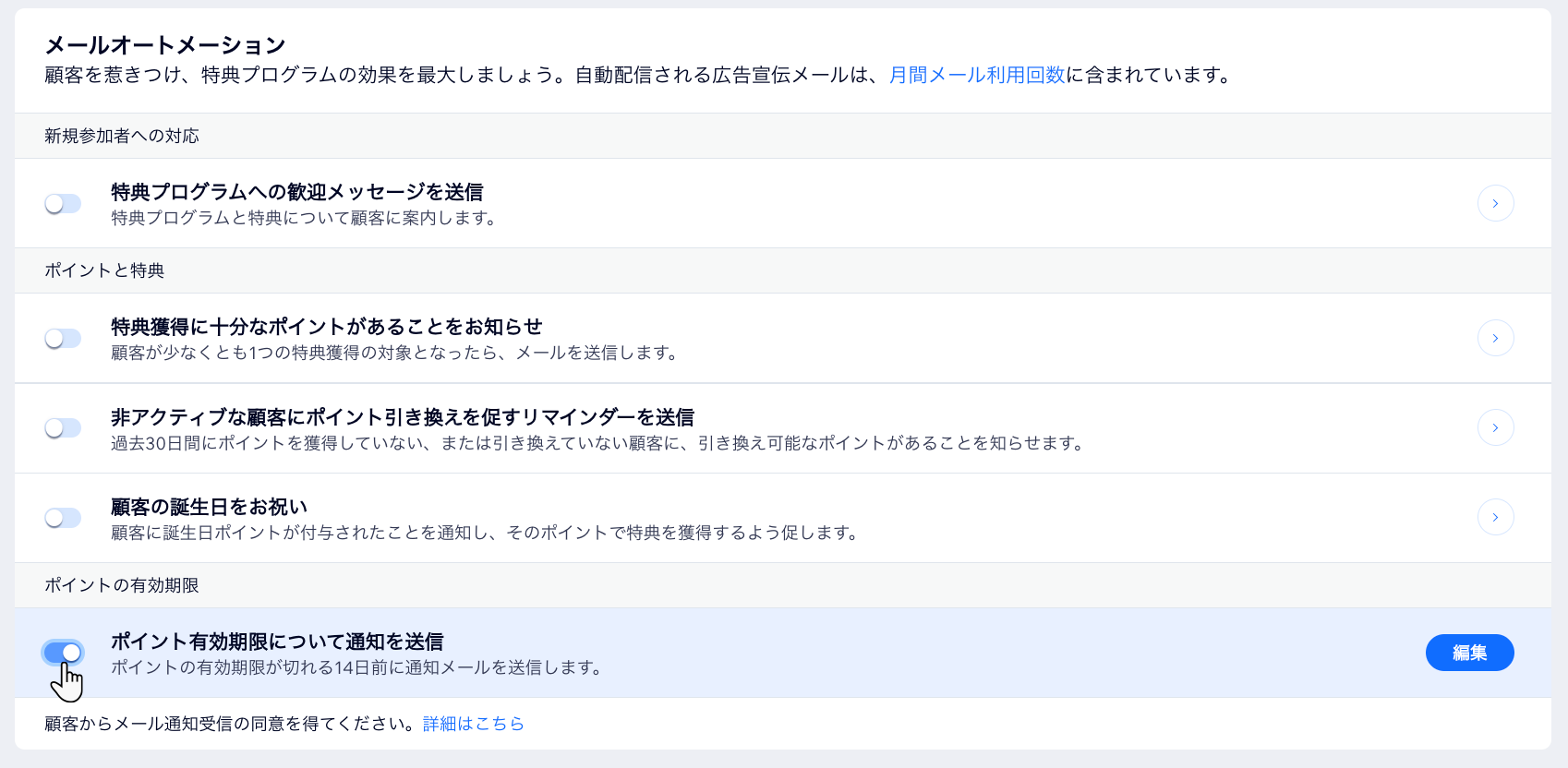
Task: Turn on 特典獲得に十分なポイント notification
Action: [63, 338]
